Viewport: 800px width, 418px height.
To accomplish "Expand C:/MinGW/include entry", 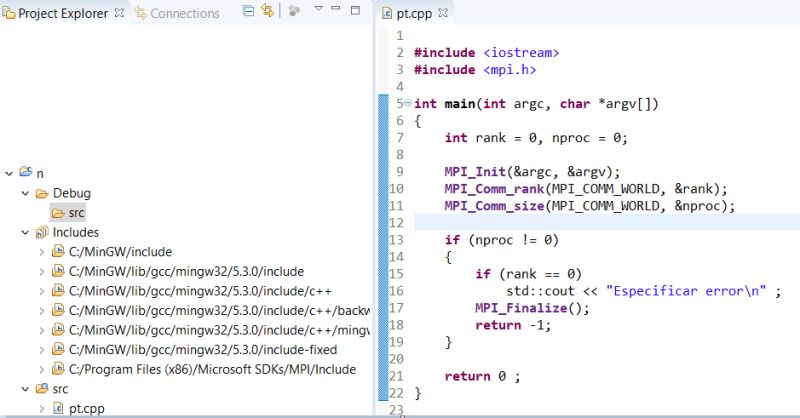I will pos(42,252).
